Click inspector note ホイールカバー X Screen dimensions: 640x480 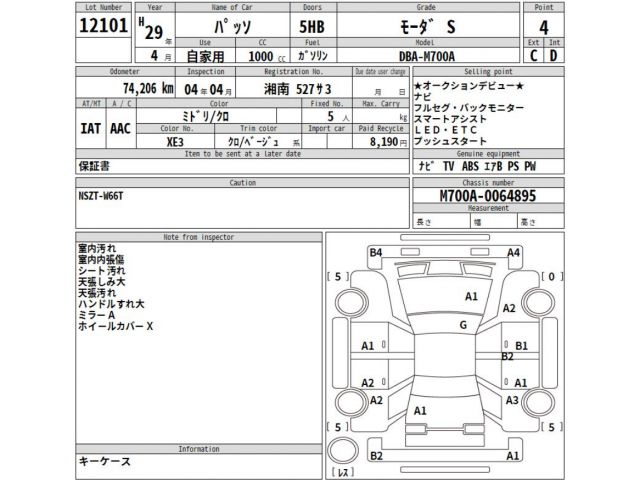coord(116,326)
